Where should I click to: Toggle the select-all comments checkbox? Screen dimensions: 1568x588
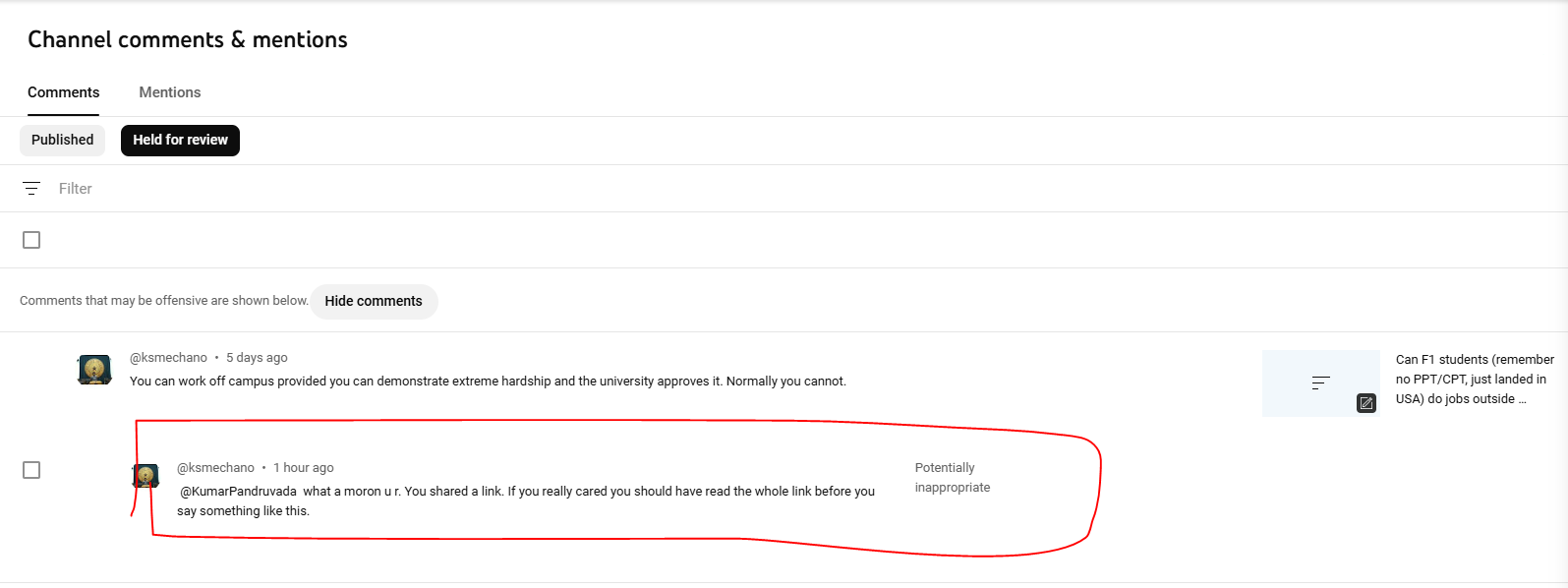click(31, 240)
